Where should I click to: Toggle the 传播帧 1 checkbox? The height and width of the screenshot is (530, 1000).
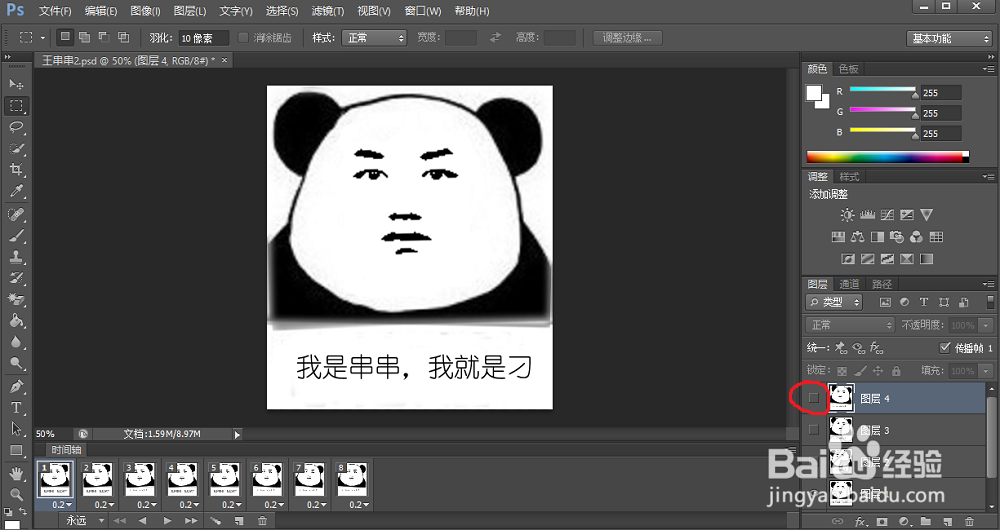(945, 348)
